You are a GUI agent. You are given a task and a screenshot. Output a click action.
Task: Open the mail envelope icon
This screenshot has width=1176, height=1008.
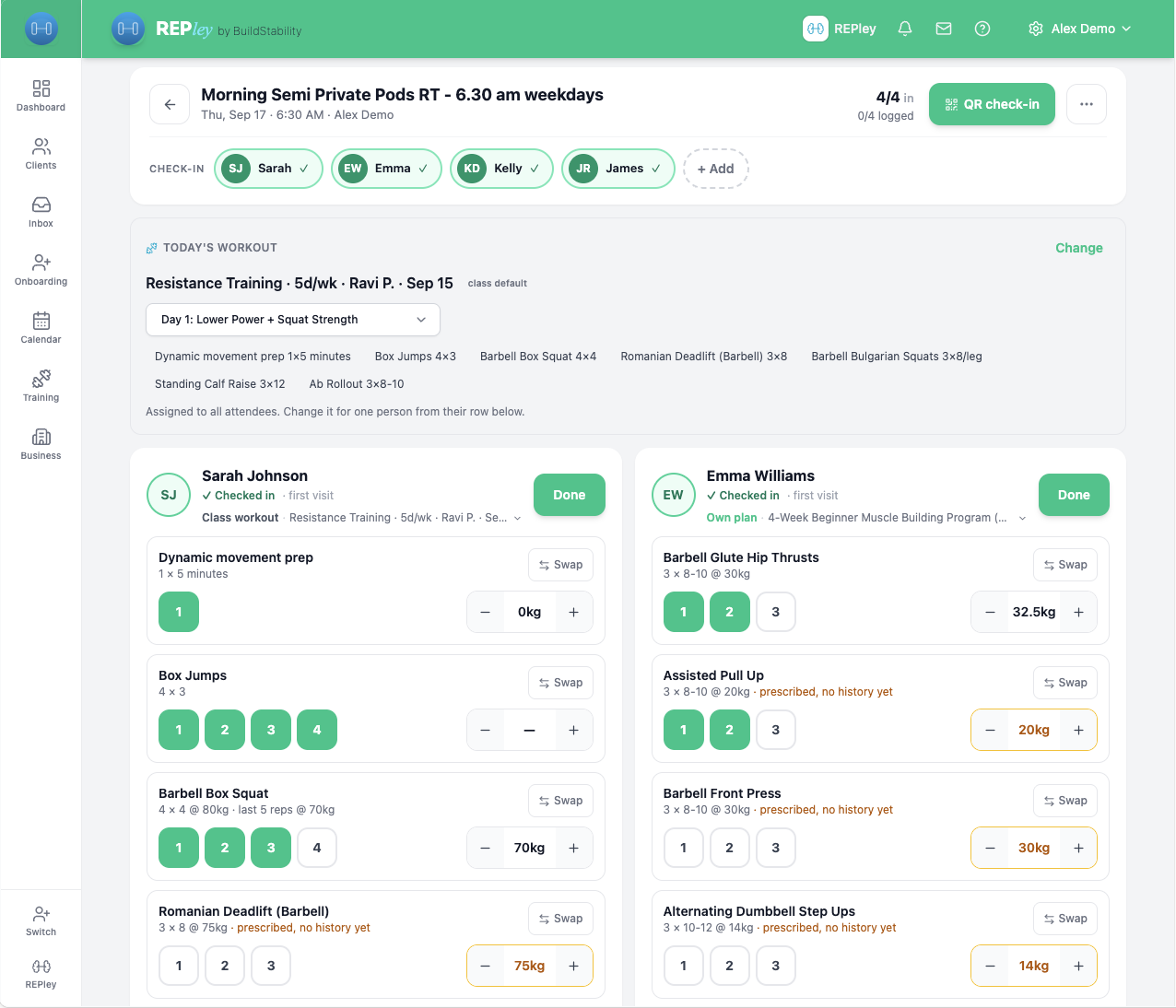944,29
